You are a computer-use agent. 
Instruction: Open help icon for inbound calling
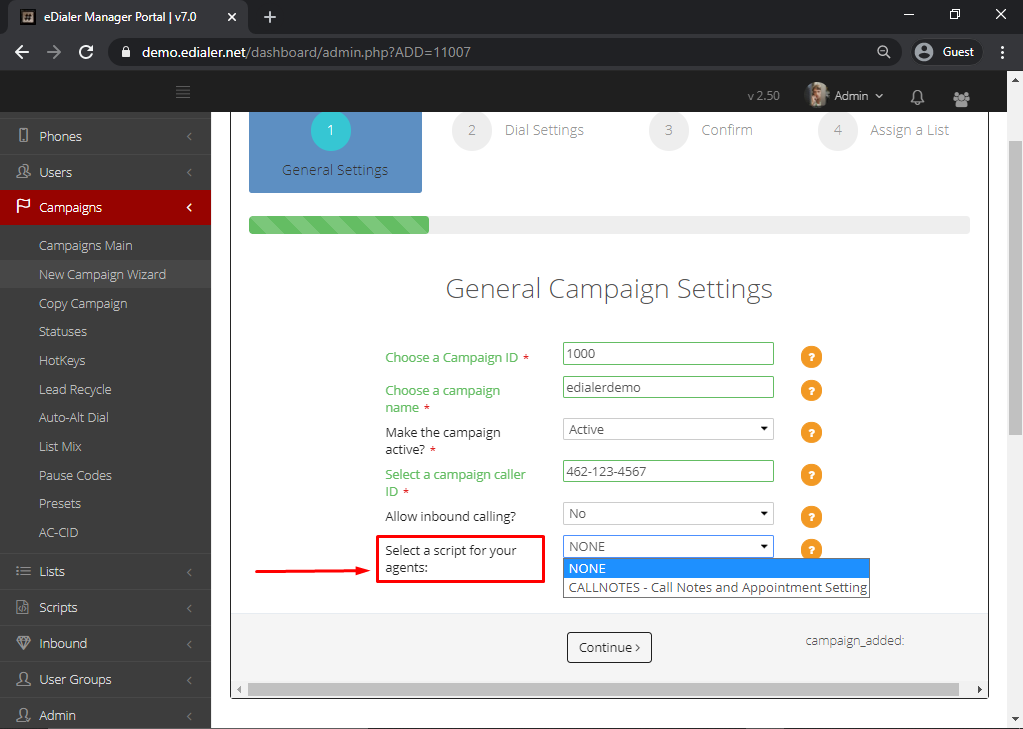coord(811,517)
